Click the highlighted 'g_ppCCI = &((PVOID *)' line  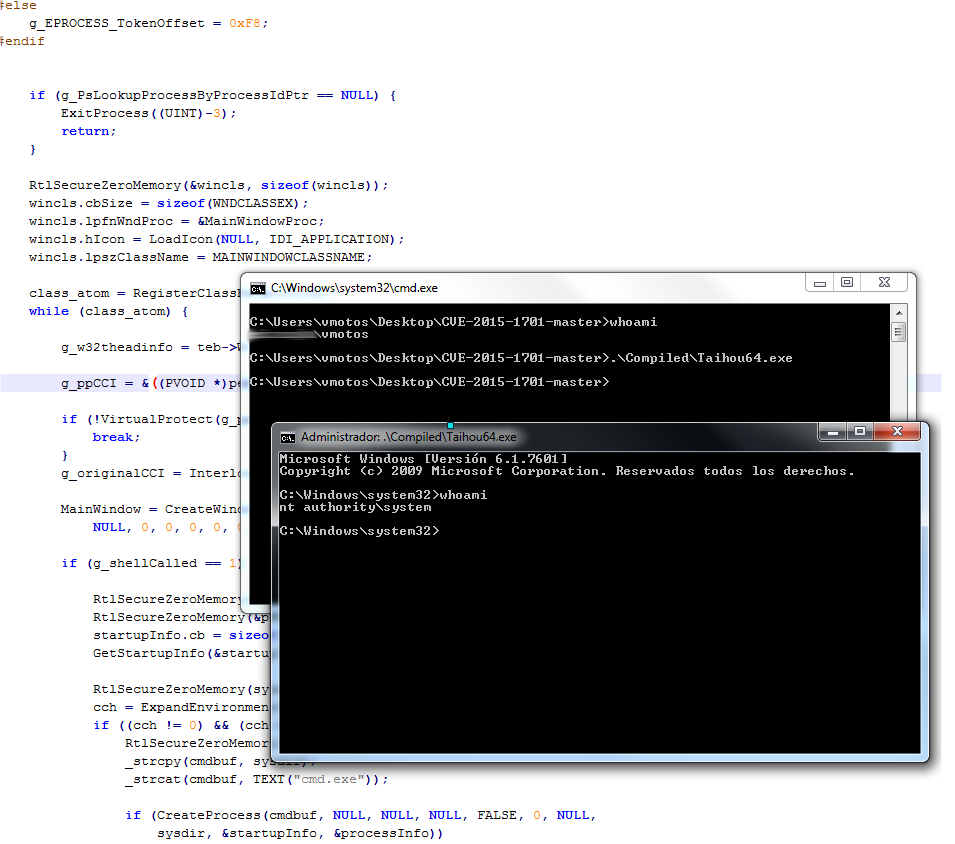pyautogui.click(x=151, y=384)
